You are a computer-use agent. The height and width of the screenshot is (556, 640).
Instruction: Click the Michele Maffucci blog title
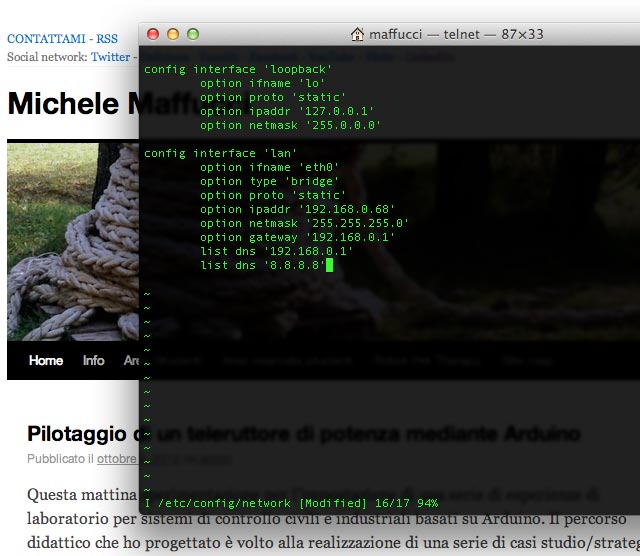(x=72, y=104)
